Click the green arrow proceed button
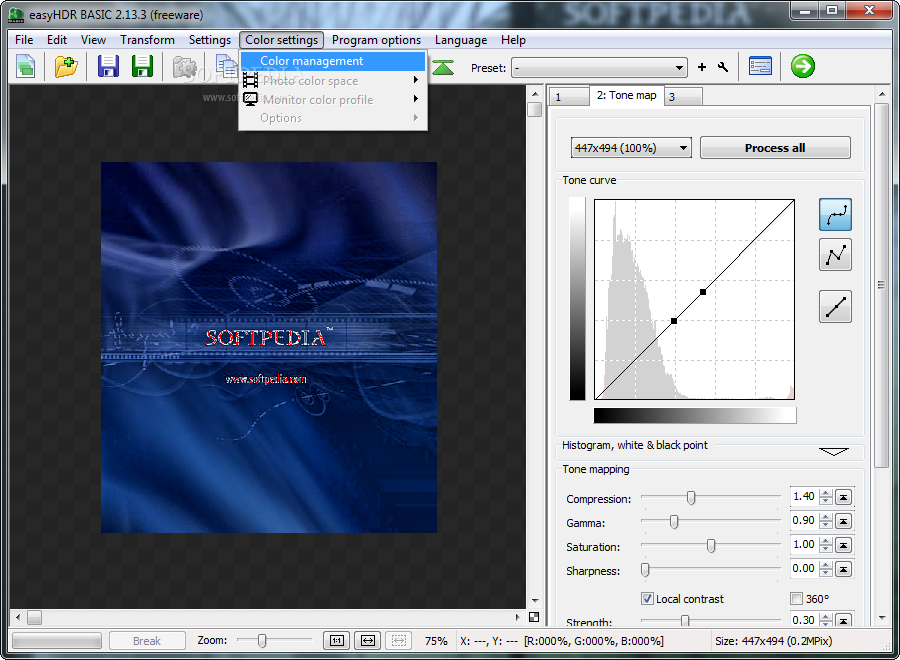 tap(802, 66)
